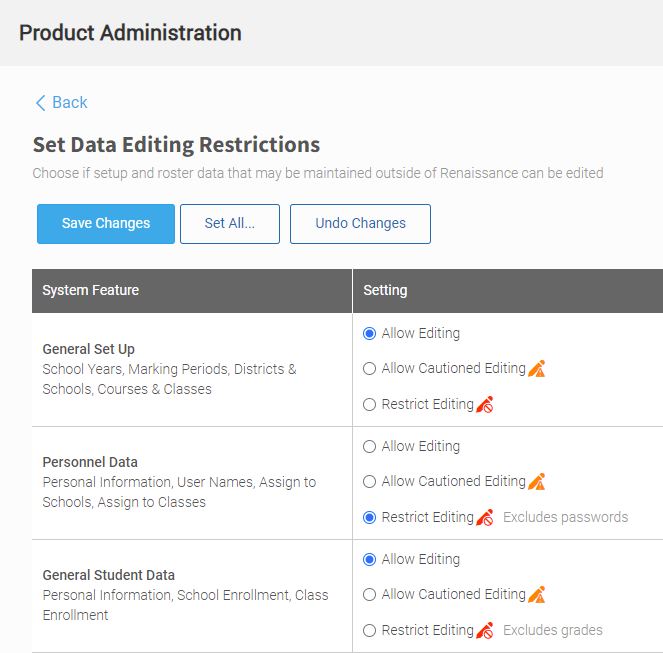
Task: Click Undo Changes button
Action: point(360,224)
